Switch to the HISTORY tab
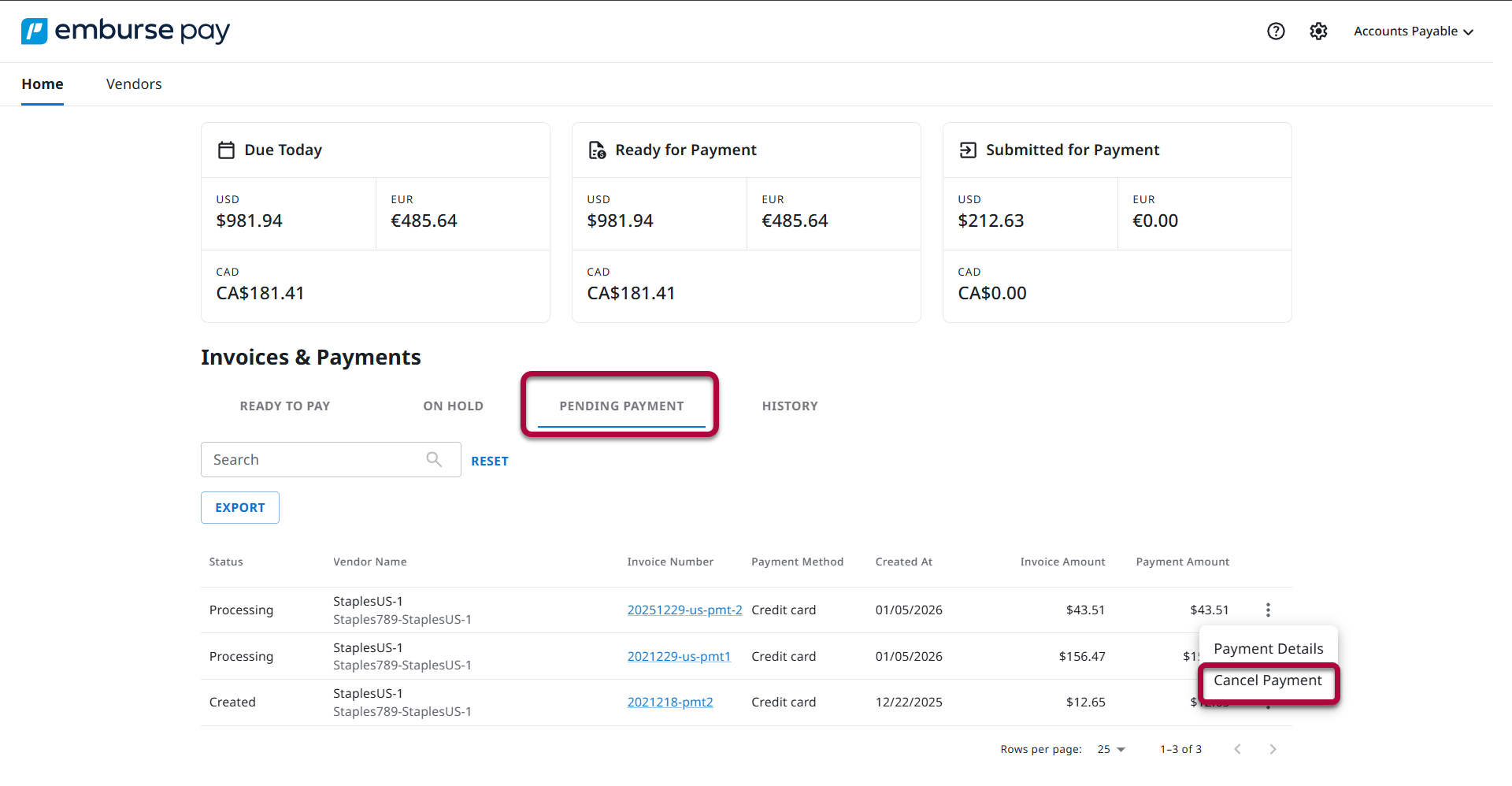The width and height of the screenshot is (1512, 786). (789, 406)
